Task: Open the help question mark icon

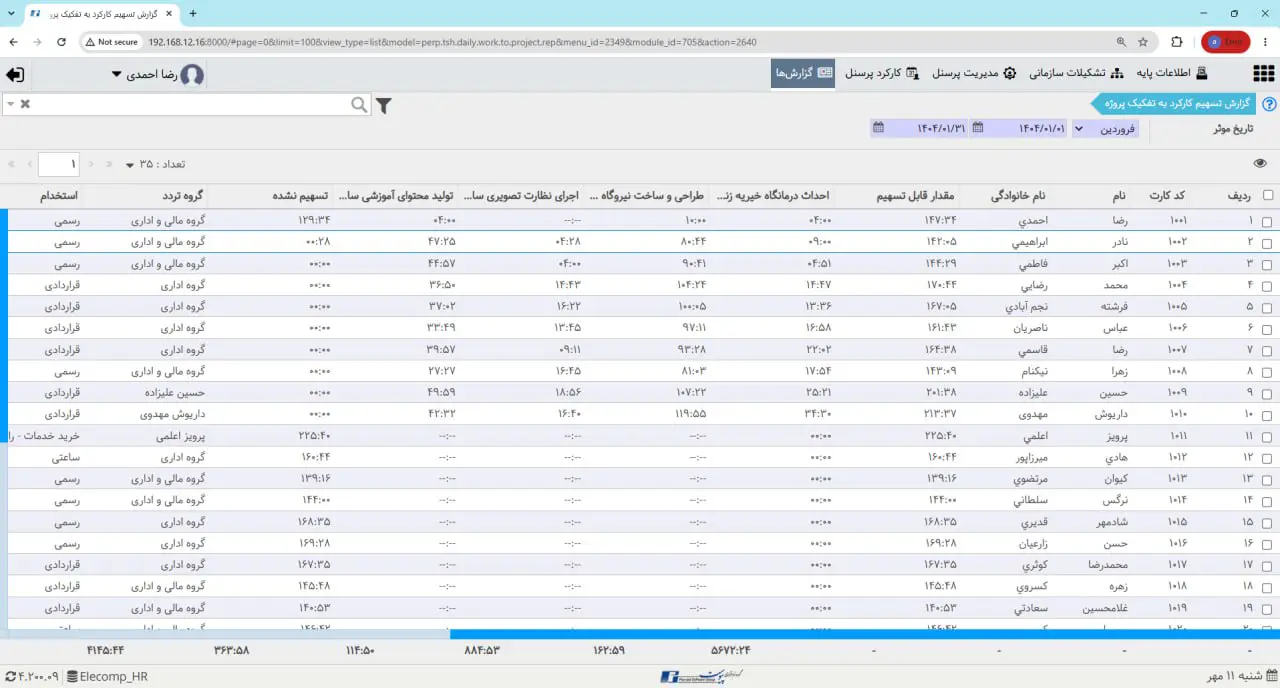Action: coord(1269,104)
